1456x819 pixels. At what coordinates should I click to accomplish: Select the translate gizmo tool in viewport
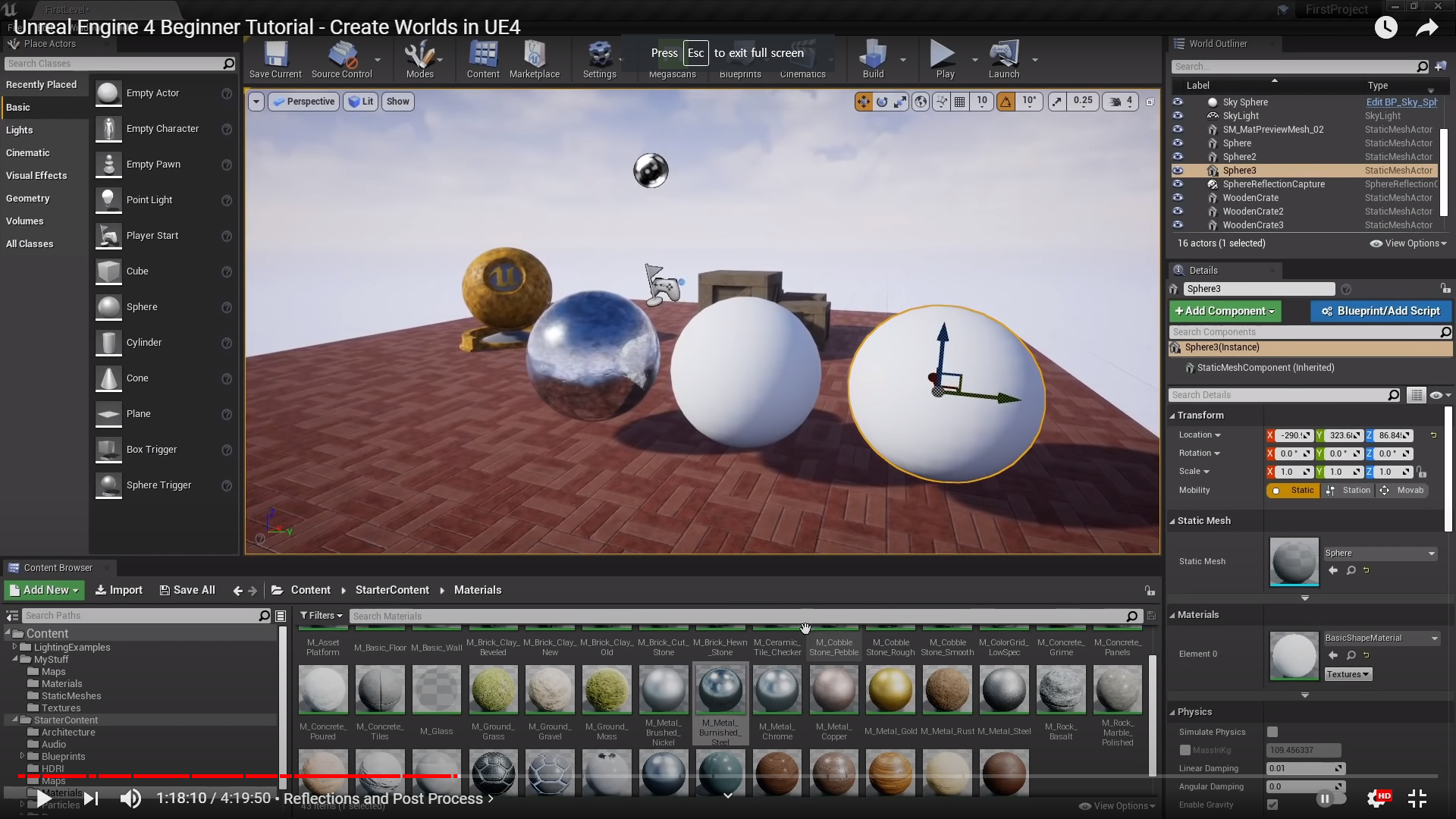[x=863, y=102]
